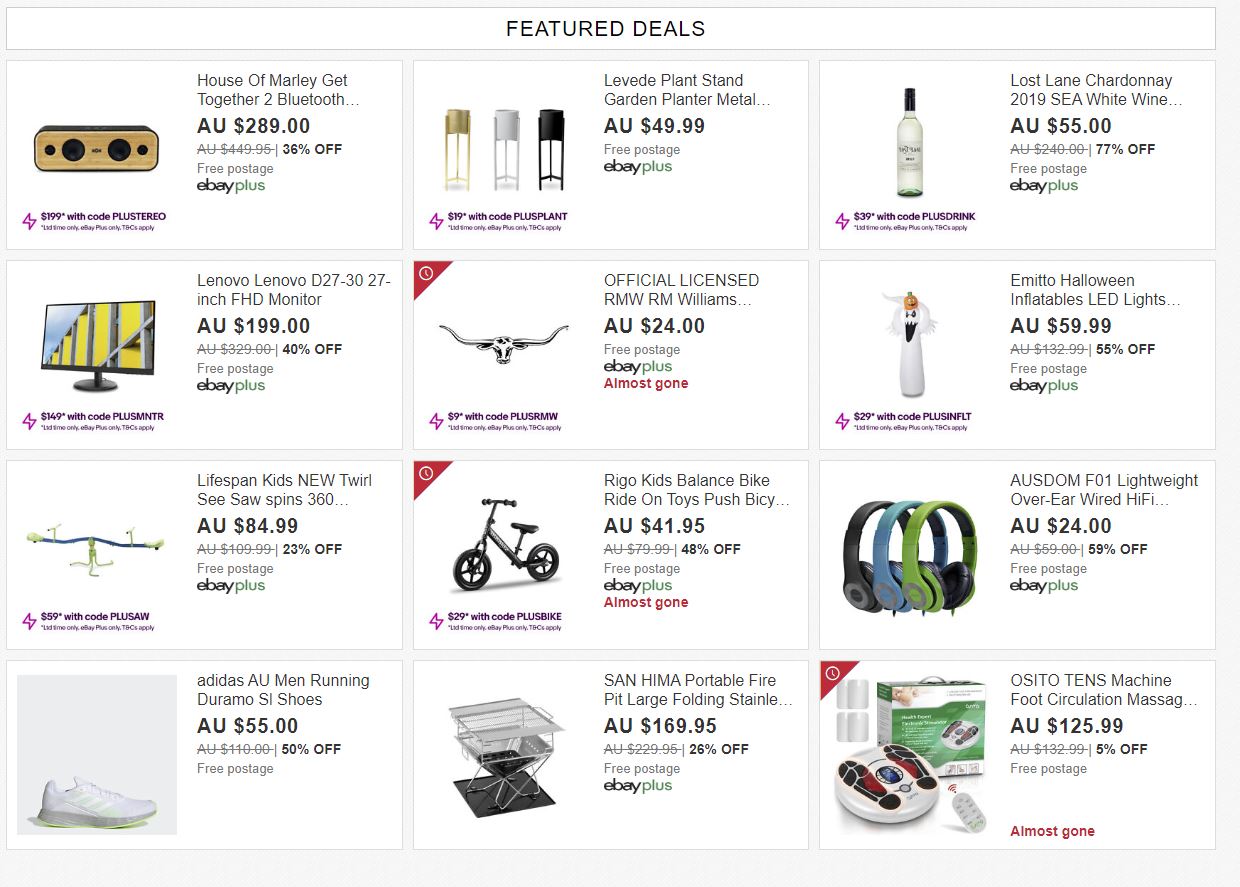Click the red clock badge on RM Williams deal

pos(426,273)
